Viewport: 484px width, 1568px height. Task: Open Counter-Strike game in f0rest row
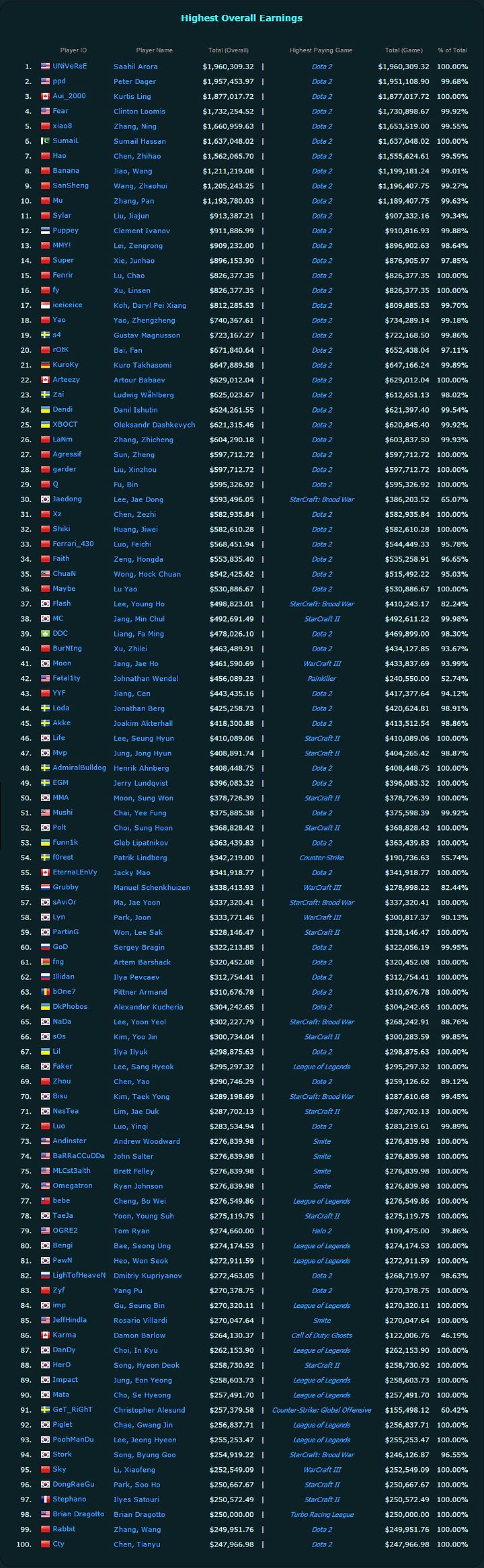click(321, 858)
